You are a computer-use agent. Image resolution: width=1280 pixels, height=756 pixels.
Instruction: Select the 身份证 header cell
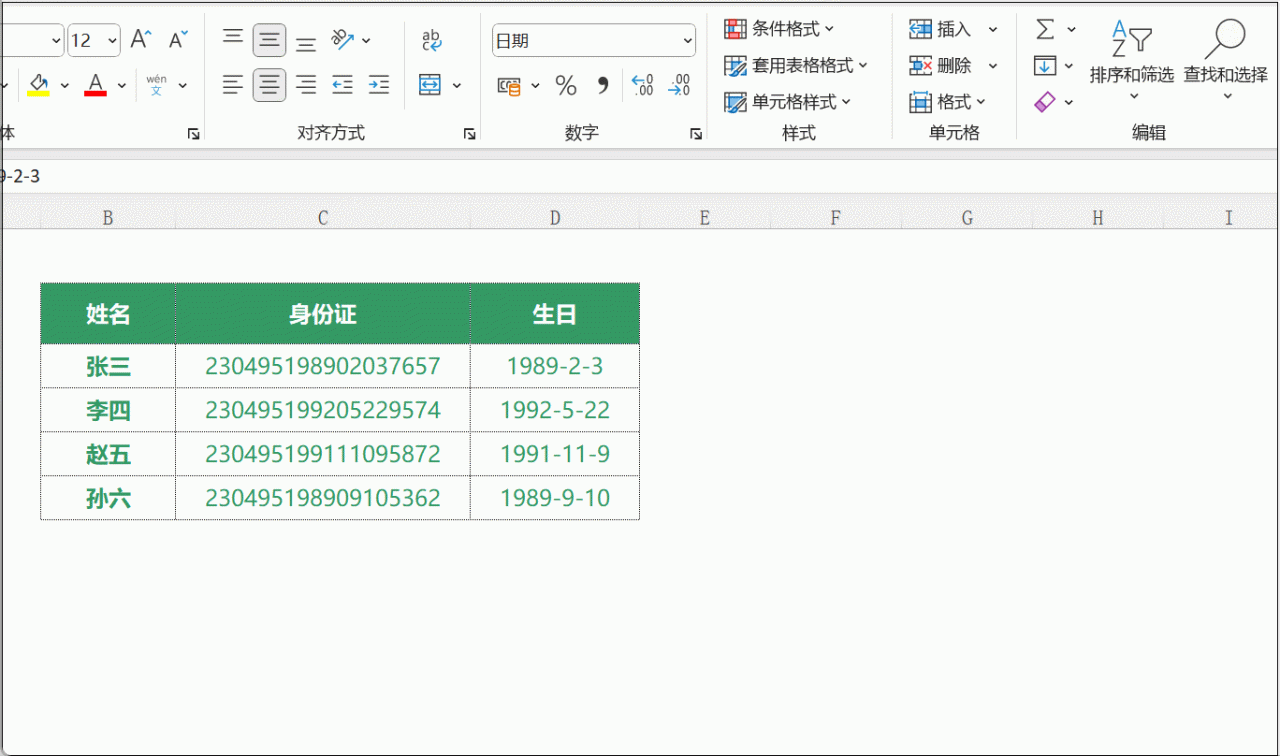tap(323, 314)
